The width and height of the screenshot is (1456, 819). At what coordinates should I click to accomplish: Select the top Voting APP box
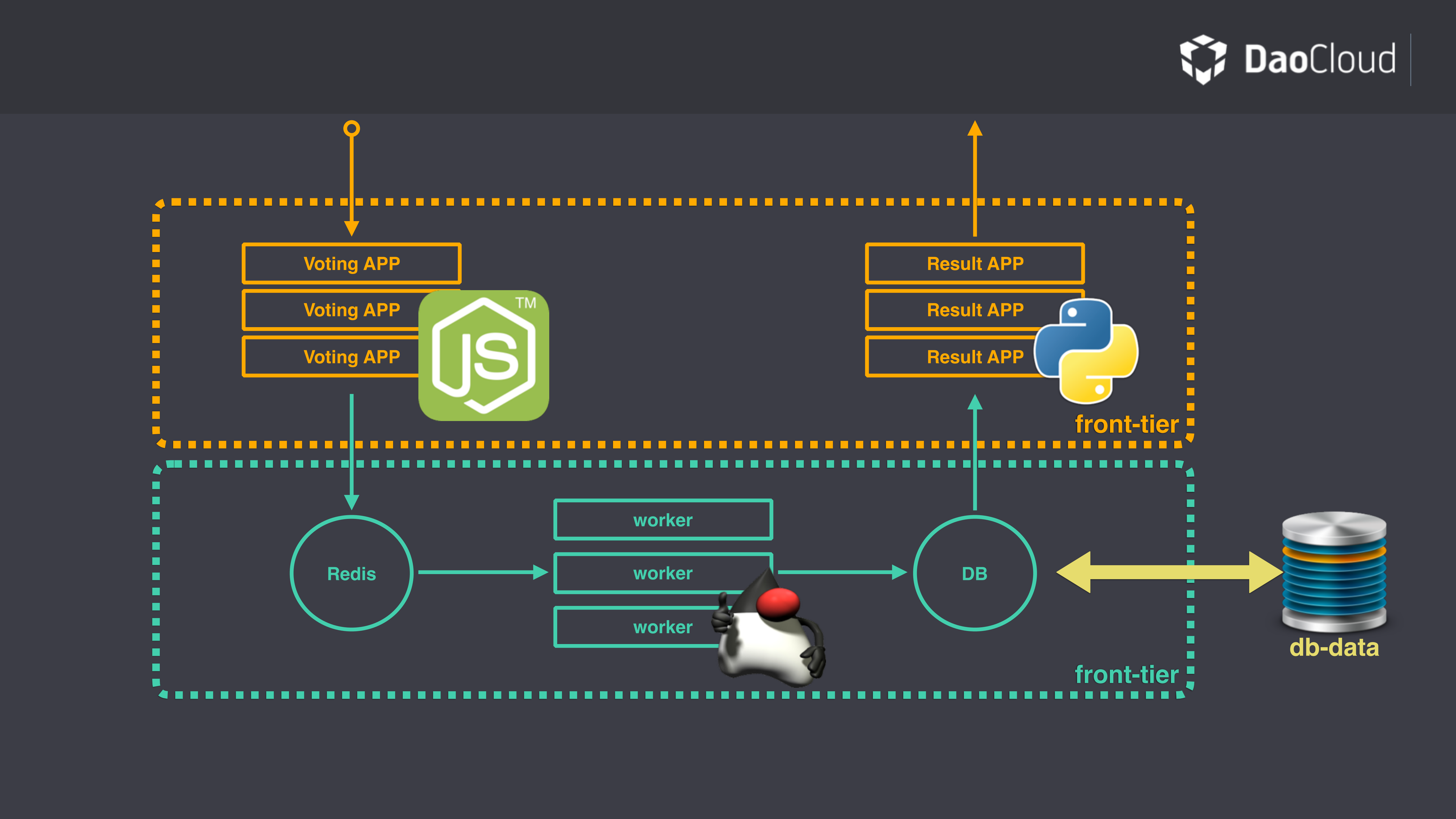tap(352, 263)
